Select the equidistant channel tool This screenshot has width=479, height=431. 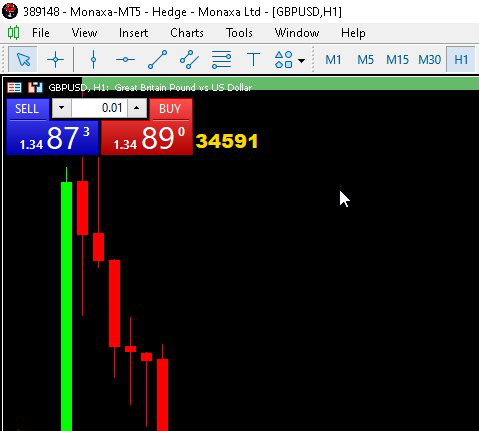[x=189, y=60]
